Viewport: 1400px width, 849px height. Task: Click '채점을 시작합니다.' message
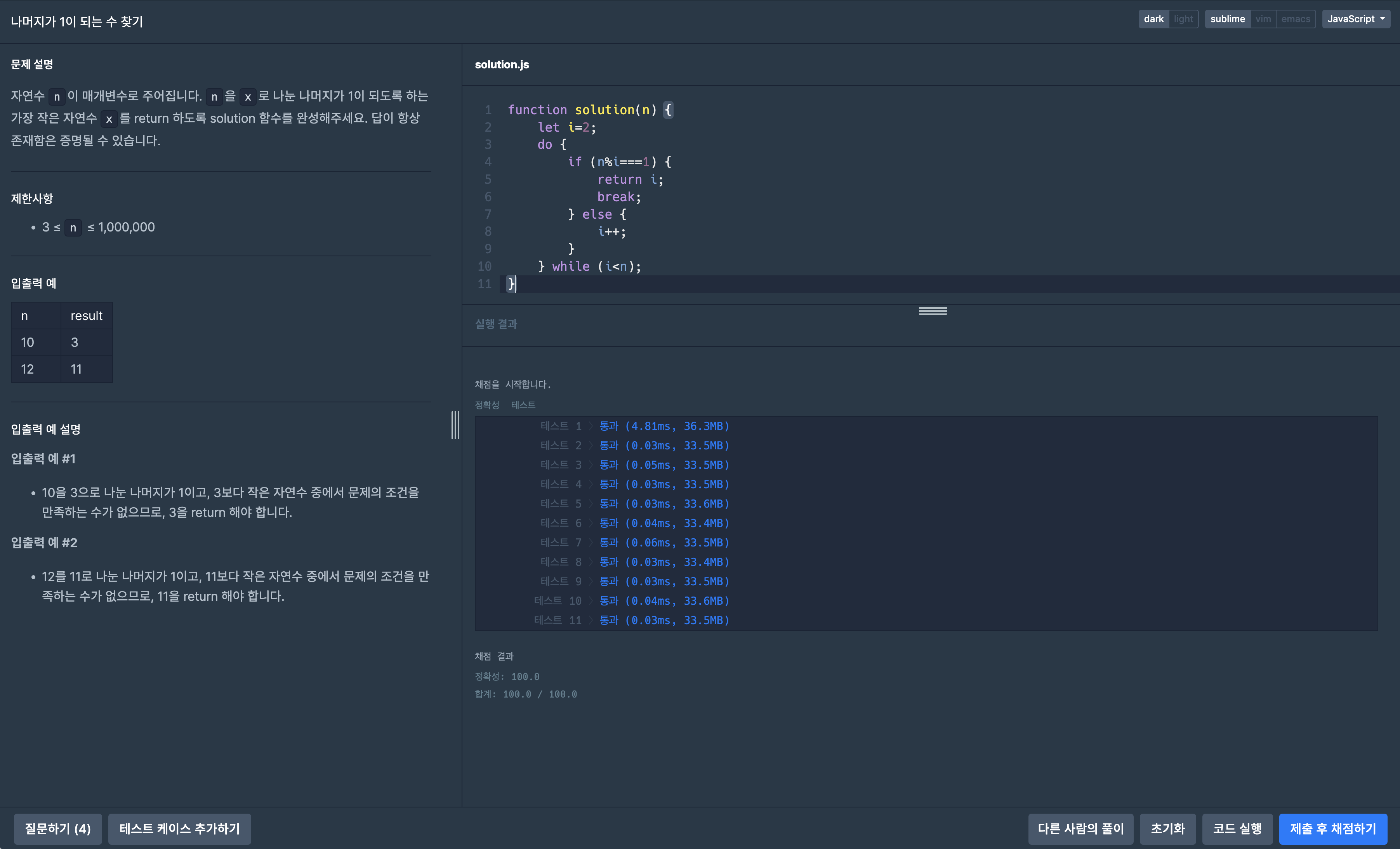click(x=512, y=384)
